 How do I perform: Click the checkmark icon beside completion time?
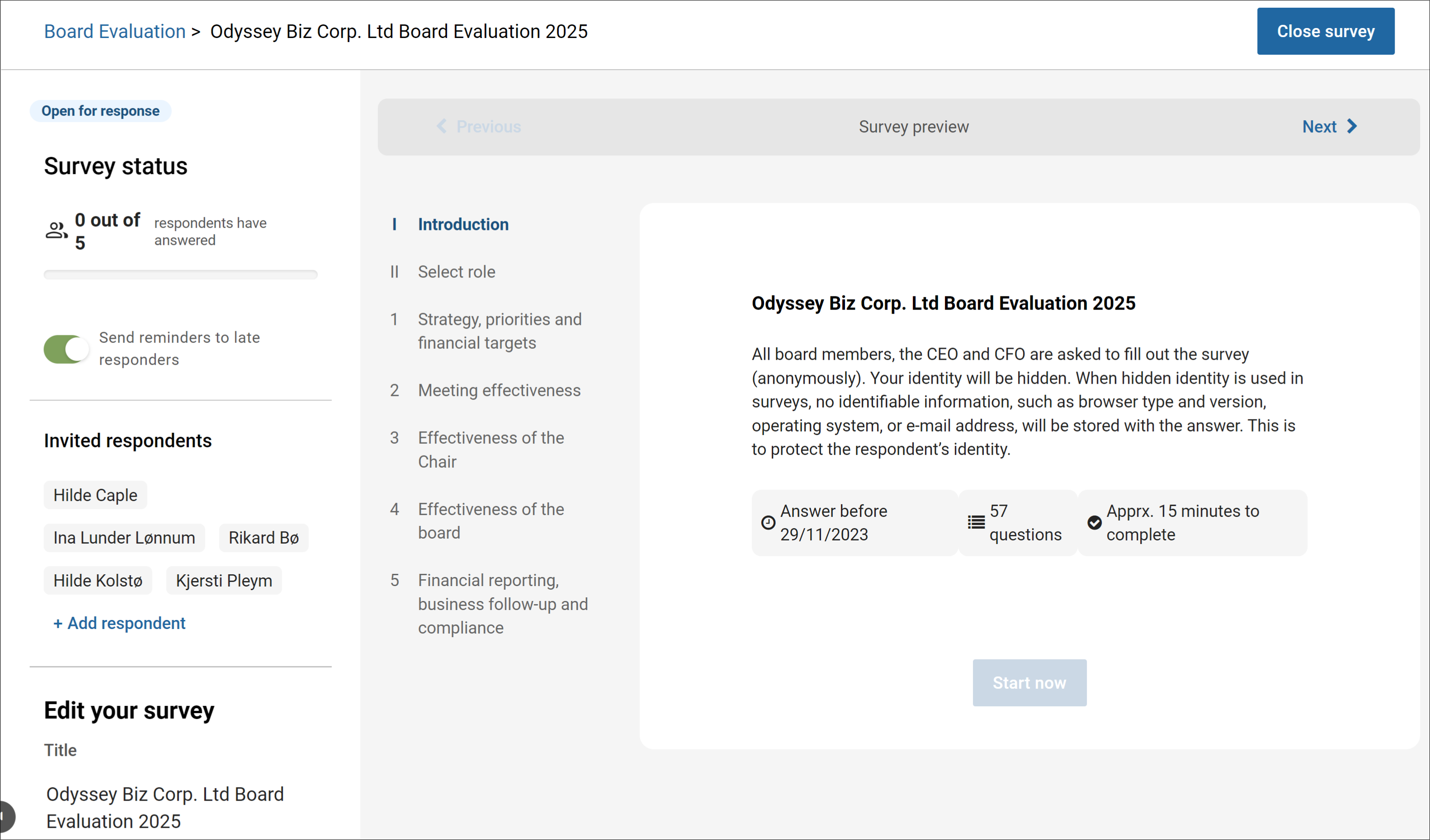(x=1095, y=522)
